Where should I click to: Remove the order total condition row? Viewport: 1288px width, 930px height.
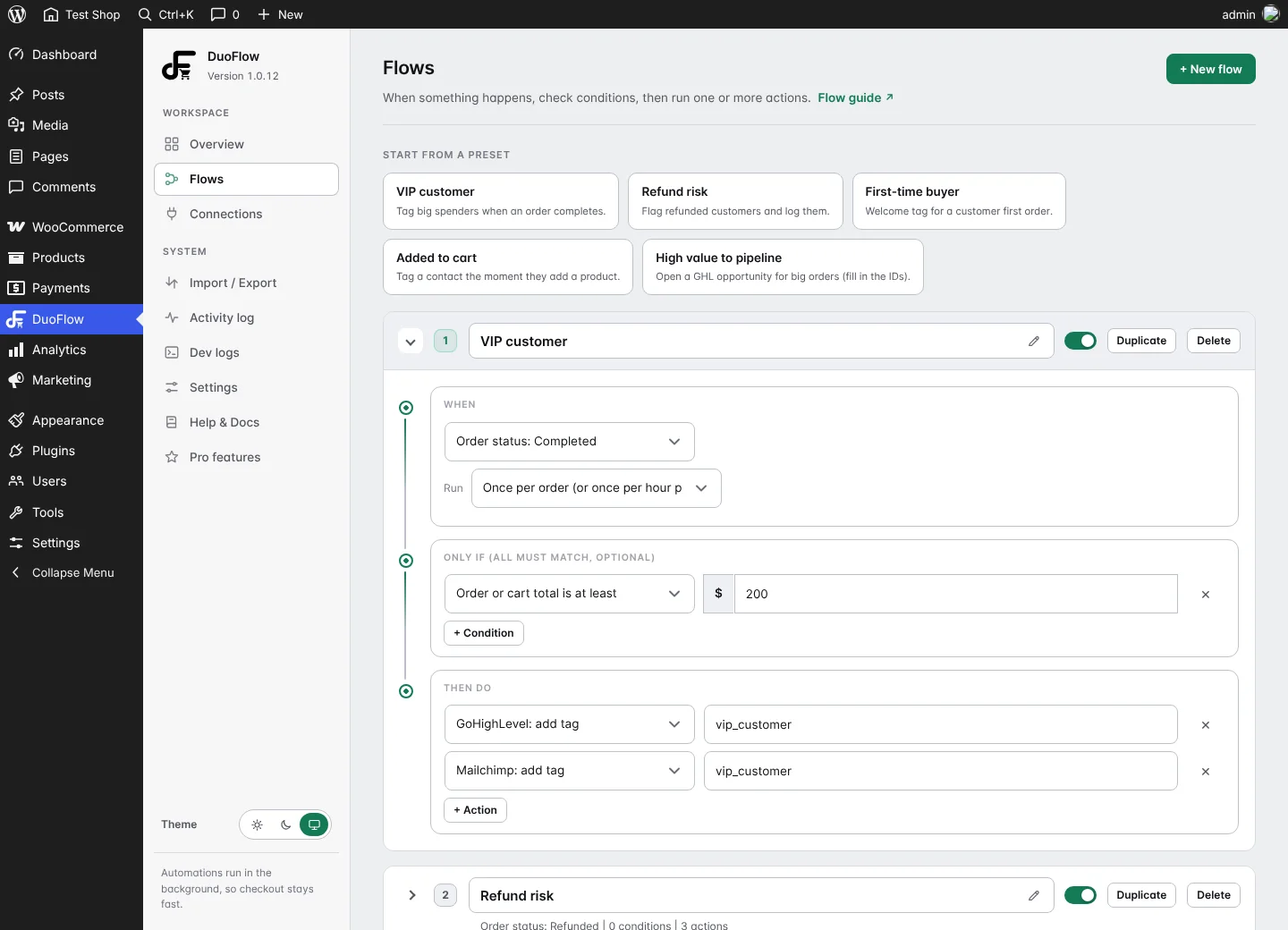[x=1206, y=594]
